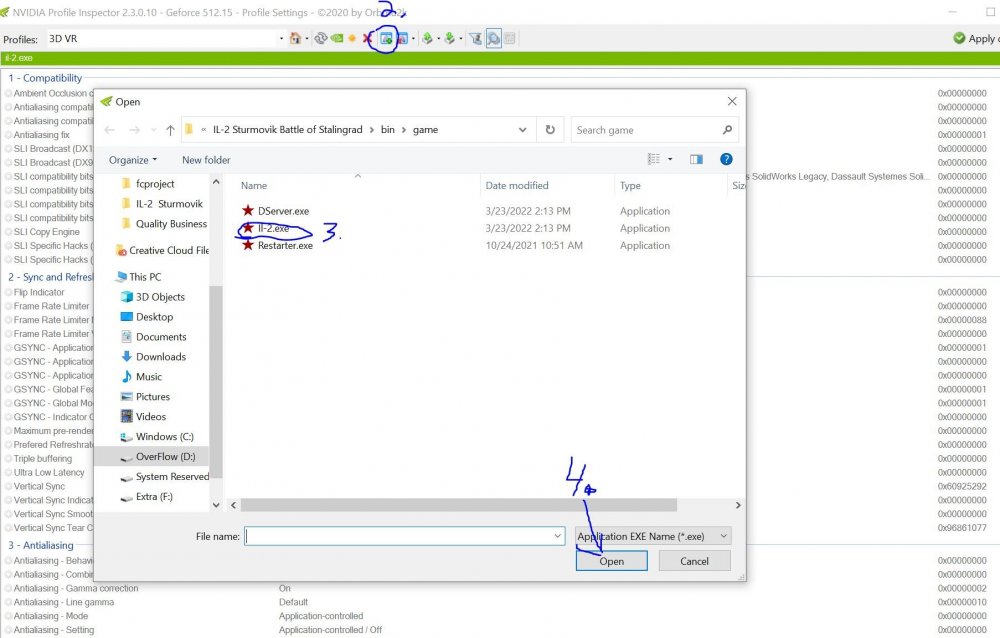The height and width of the screenshot is (638, 1000).
Task: Open the dialog help question mark
Action: click(726, 160)
